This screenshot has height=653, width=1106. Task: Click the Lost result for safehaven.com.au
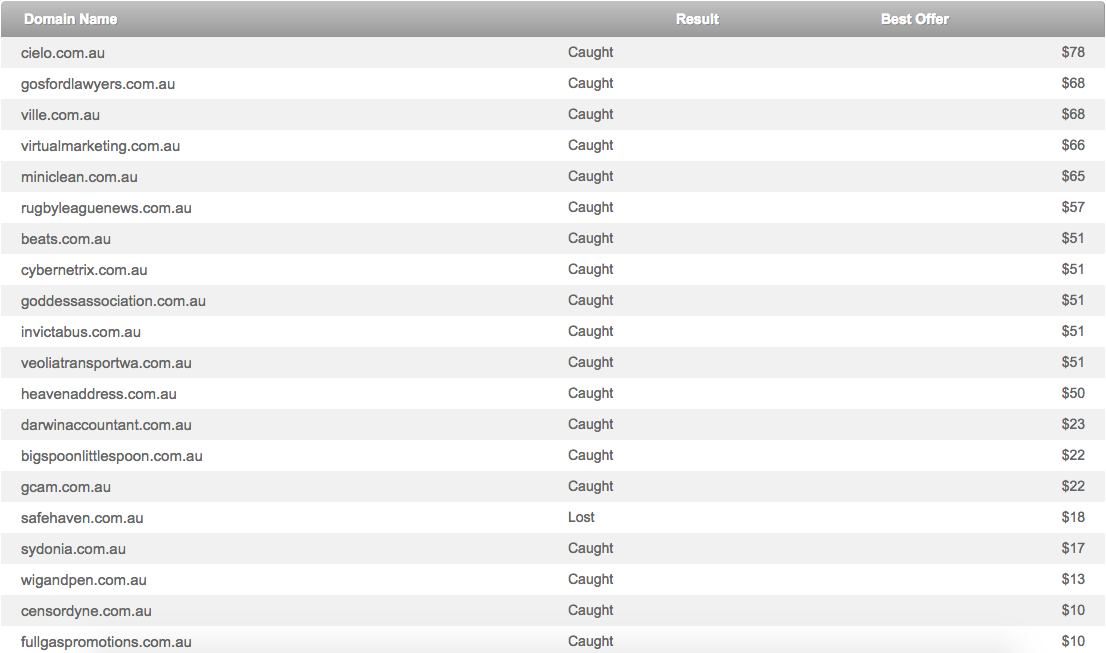pyautogui.click(x=581, y=517)
